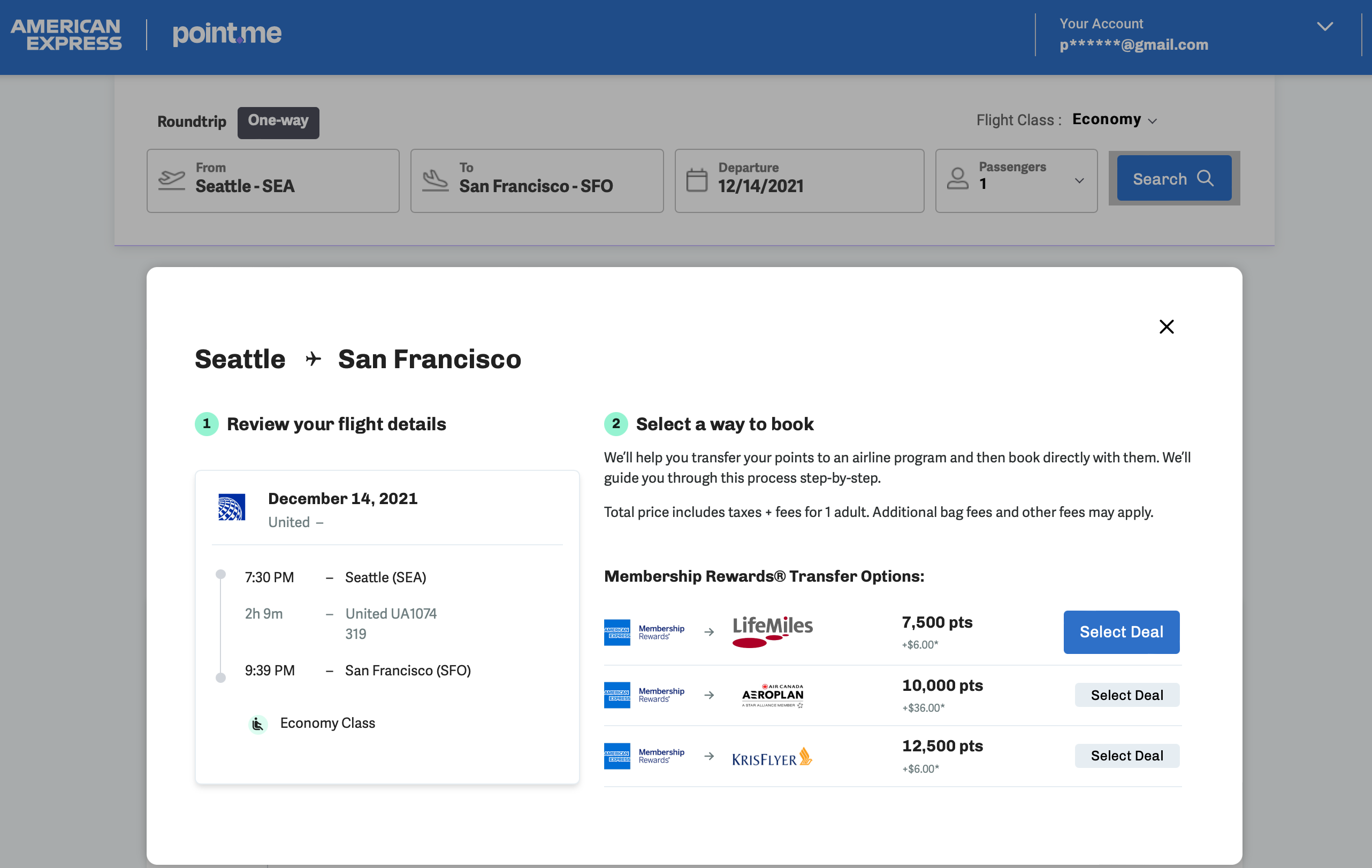Click the arrow icon in Aeroplan row
This screenshot has height=868, width=1372.
point(709,695)
